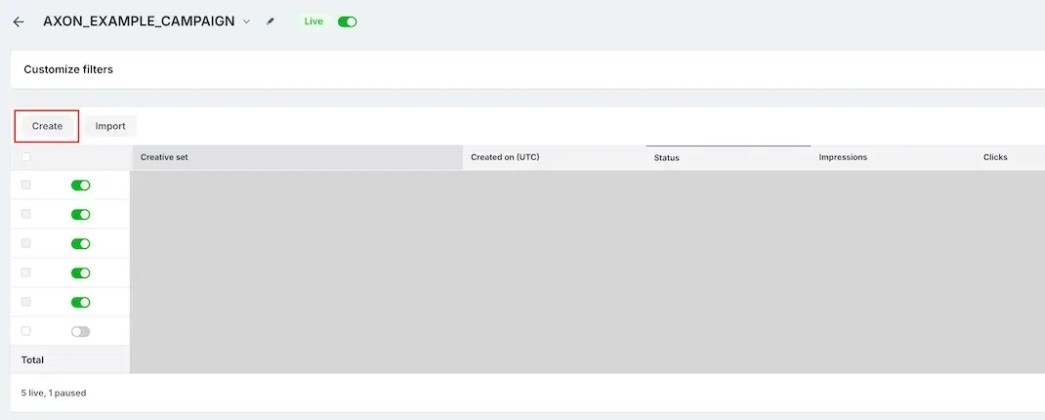
Task: Edit campaign name with the pencil icon
Action: pos(270,21)
